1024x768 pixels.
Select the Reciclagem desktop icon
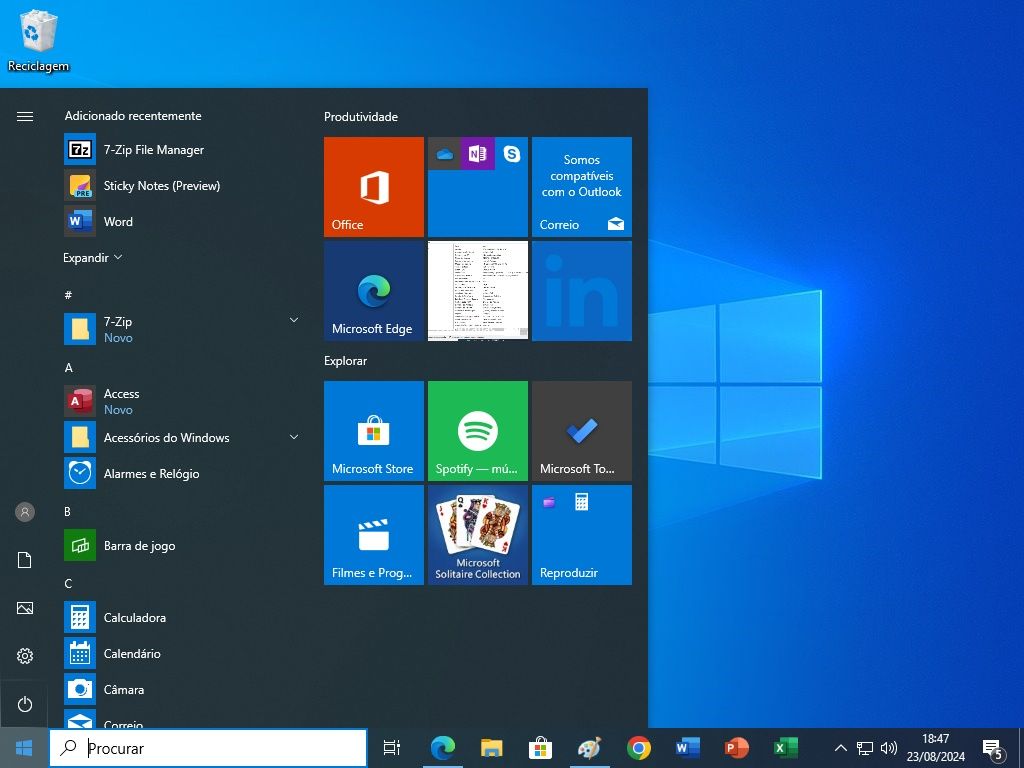(x=39, y=40)
